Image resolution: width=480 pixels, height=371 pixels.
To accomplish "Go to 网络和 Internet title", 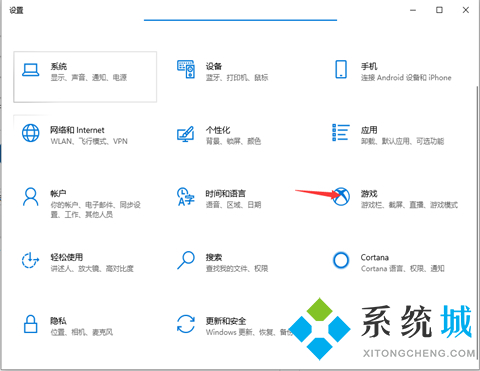I will coord(77,130).
